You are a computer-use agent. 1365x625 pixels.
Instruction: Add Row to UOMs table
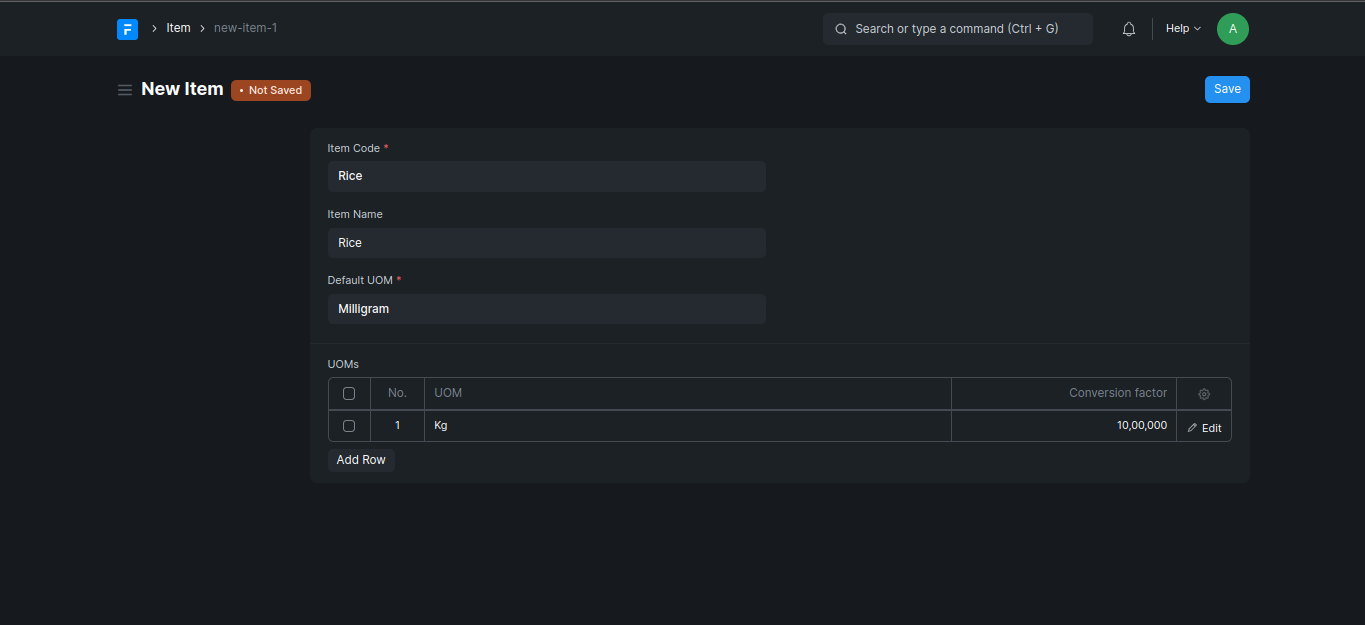[x=361, y=460]
